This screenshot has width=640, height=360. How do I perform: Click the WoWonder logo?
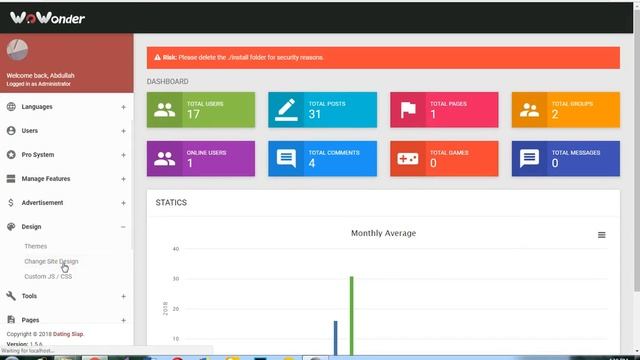tap(47, 18)
